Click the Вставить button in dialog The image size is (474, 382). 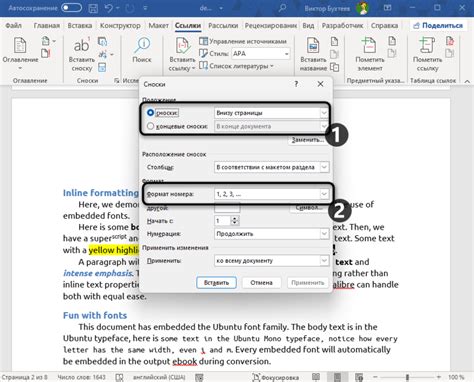point(216,283)
